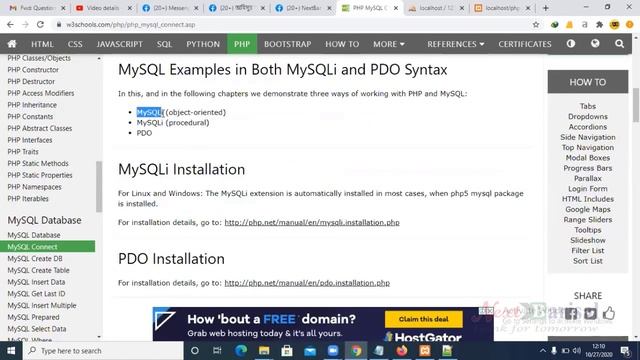Toggle dark mode contrast icon
This screenshot has height=360, width=640.
pyautogui.click(x=571, y=43)
